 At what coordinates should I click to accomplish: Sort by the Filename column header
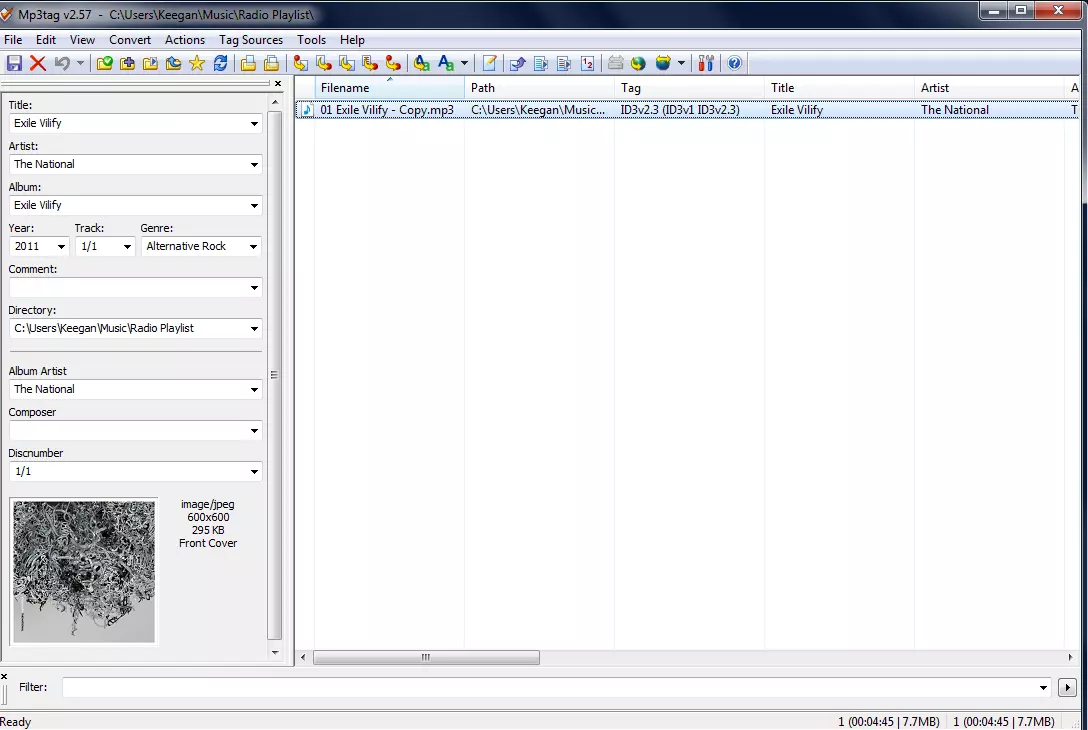pyautogui.click(x=389, y=87)
